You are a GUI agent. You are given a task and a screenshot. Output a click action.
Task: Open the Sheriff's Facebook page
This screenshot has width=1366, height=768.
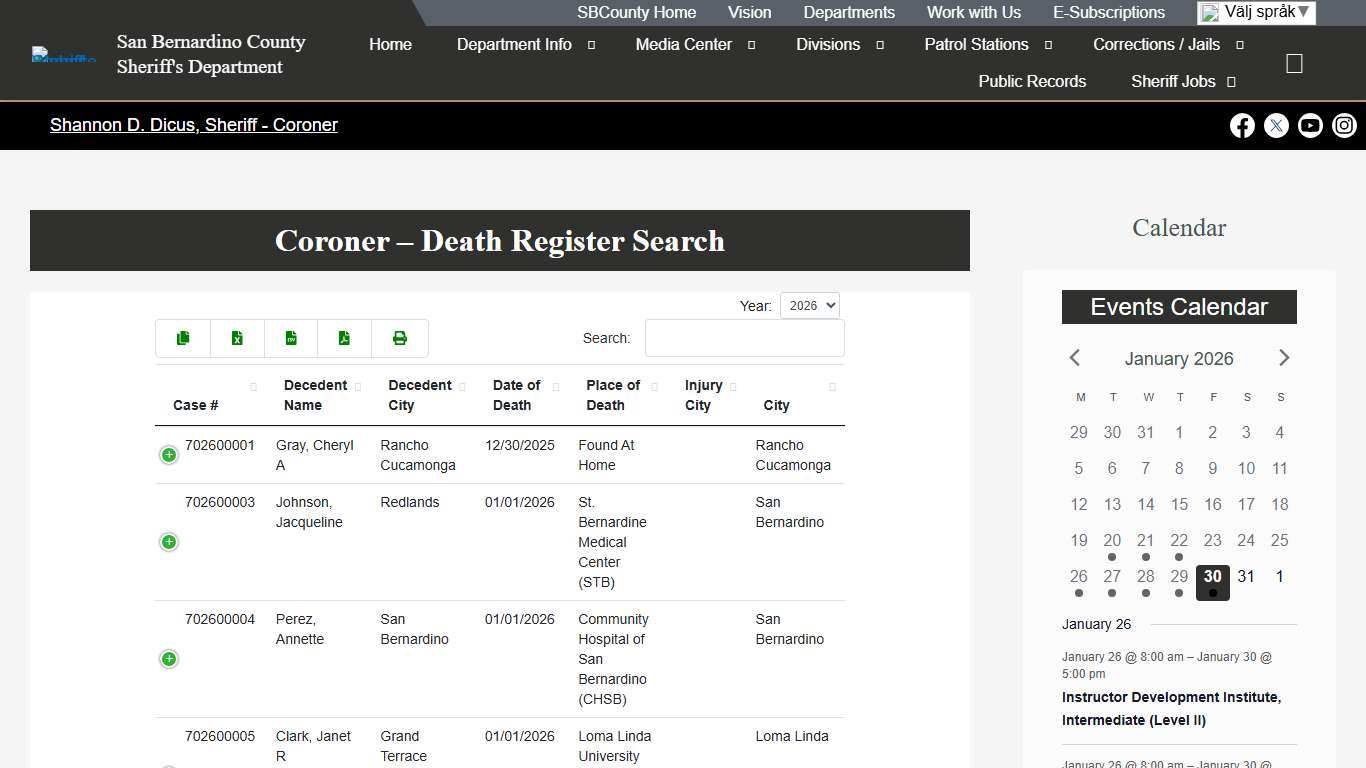(1242, 125)
